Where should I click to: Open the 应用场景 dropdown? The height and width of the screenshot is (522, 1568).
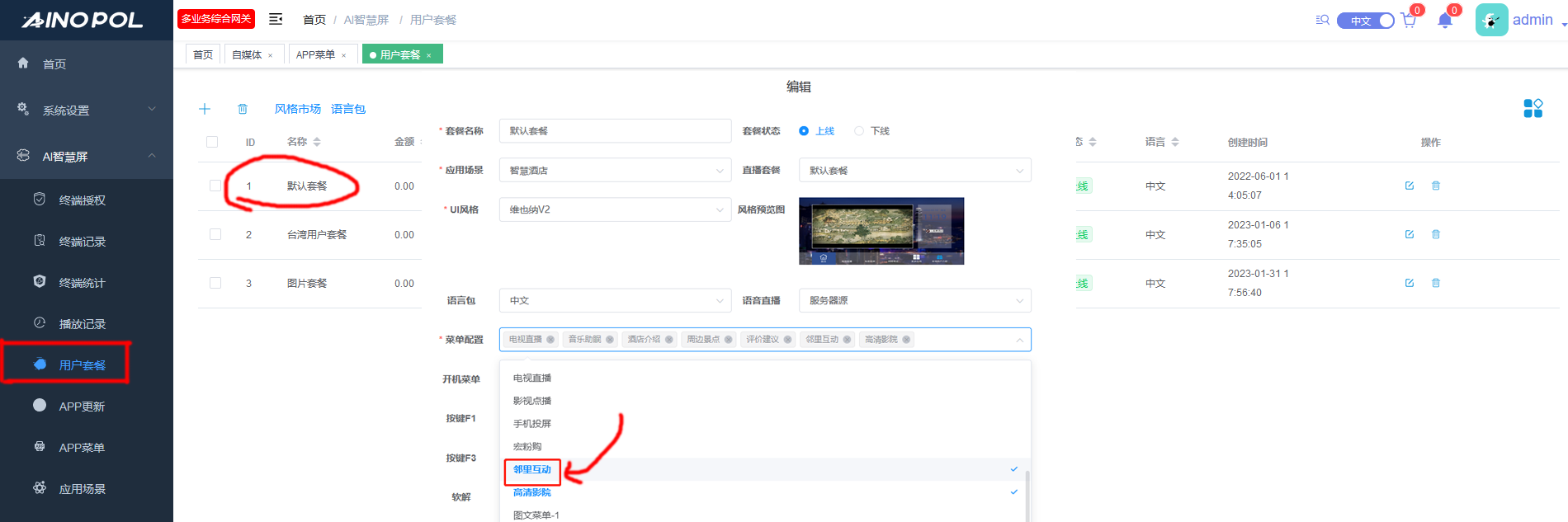[615, 171]
